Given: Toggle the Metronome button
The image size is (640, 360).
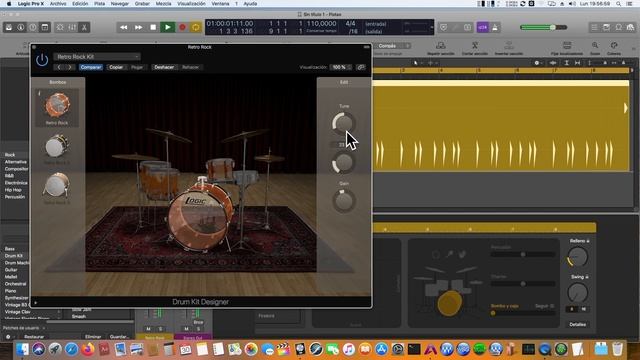Looking at the screenshot, I should (495, 27).
